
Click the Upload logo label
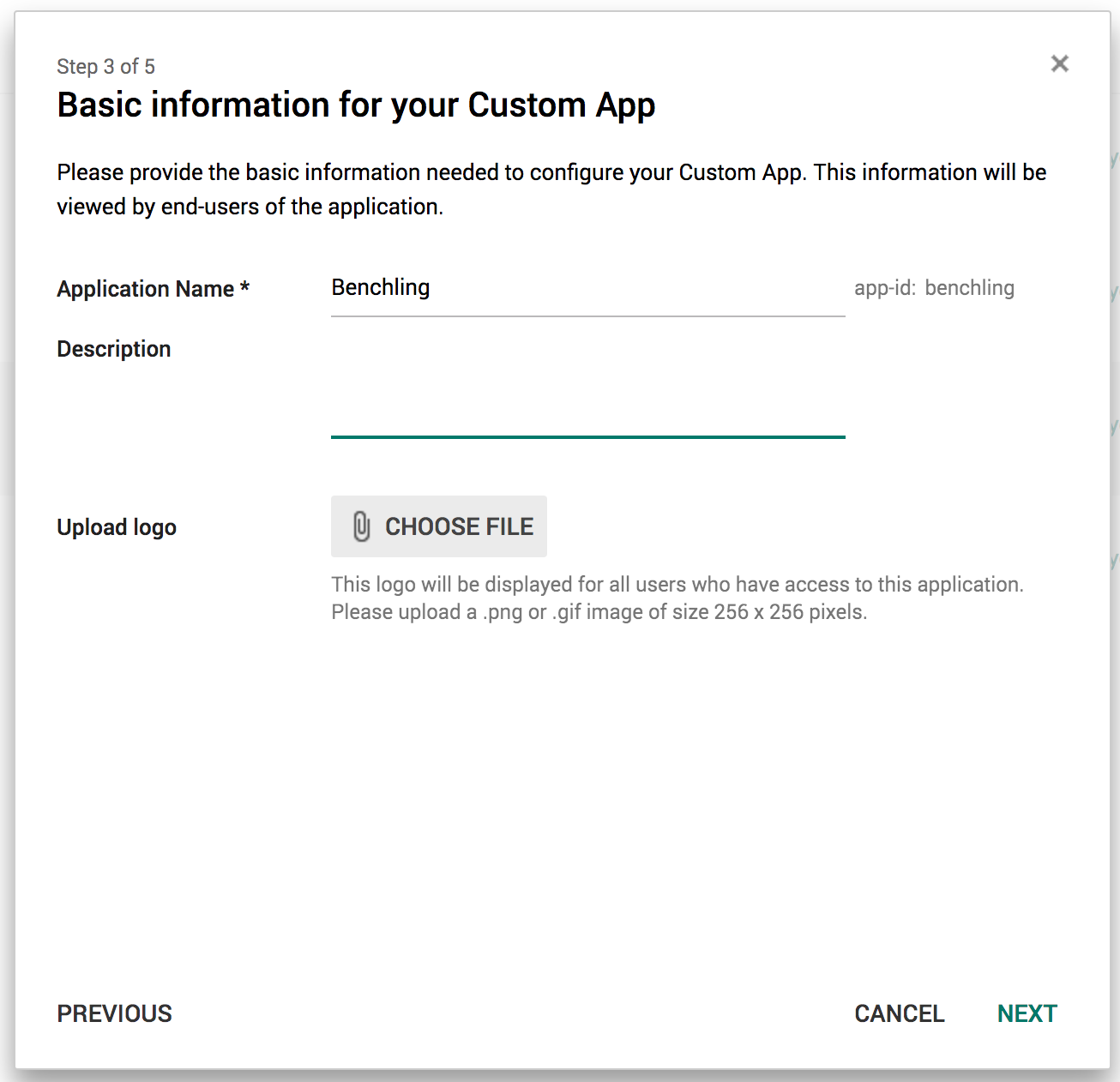(x=117, y=527)
